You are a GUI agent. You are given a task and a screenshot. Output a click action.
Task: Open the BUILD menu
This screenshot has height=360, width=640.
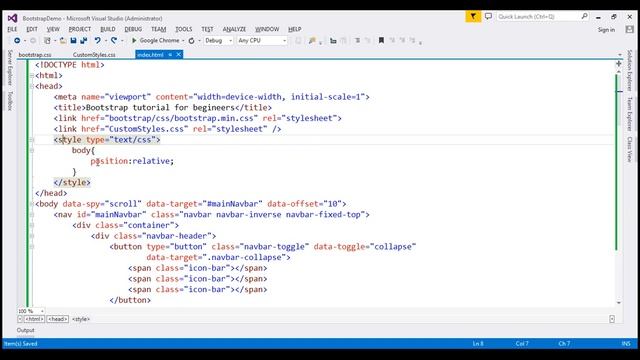108,29
